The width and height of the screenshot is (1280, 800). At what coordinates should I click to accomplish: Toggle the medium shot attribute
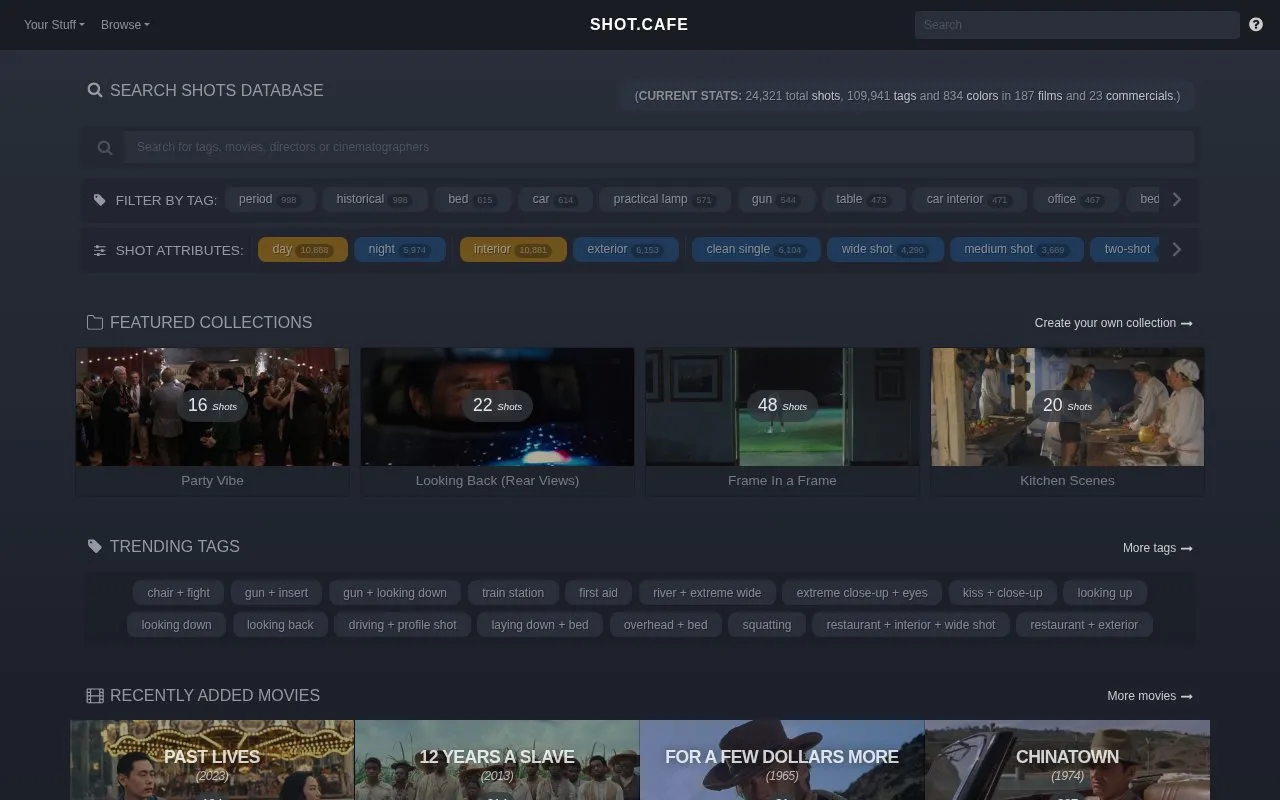click(1017, 249)
